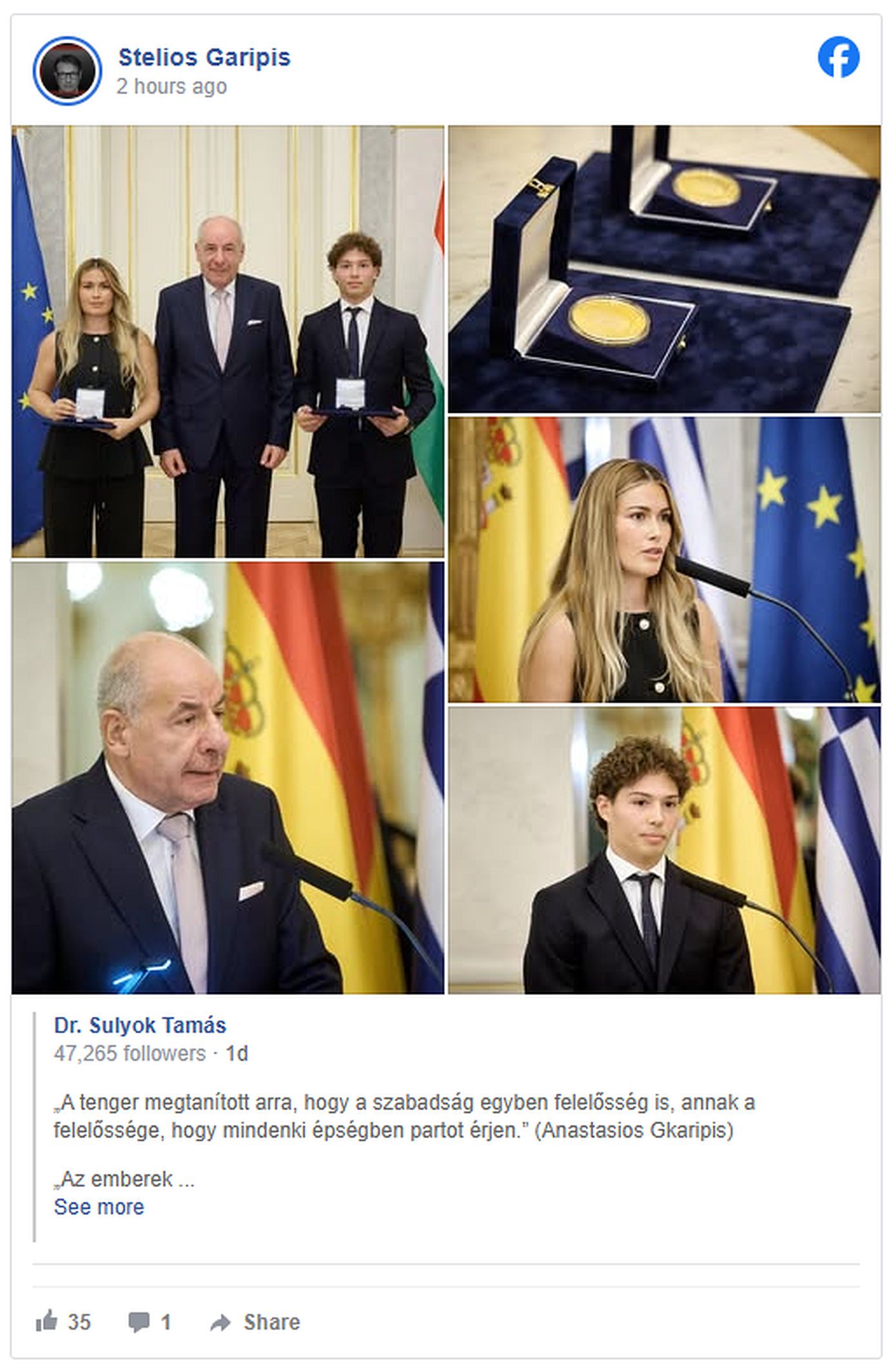View the 47,265 followers text
Viewport: 896px width, 1371px height.
pos(129,1054)
